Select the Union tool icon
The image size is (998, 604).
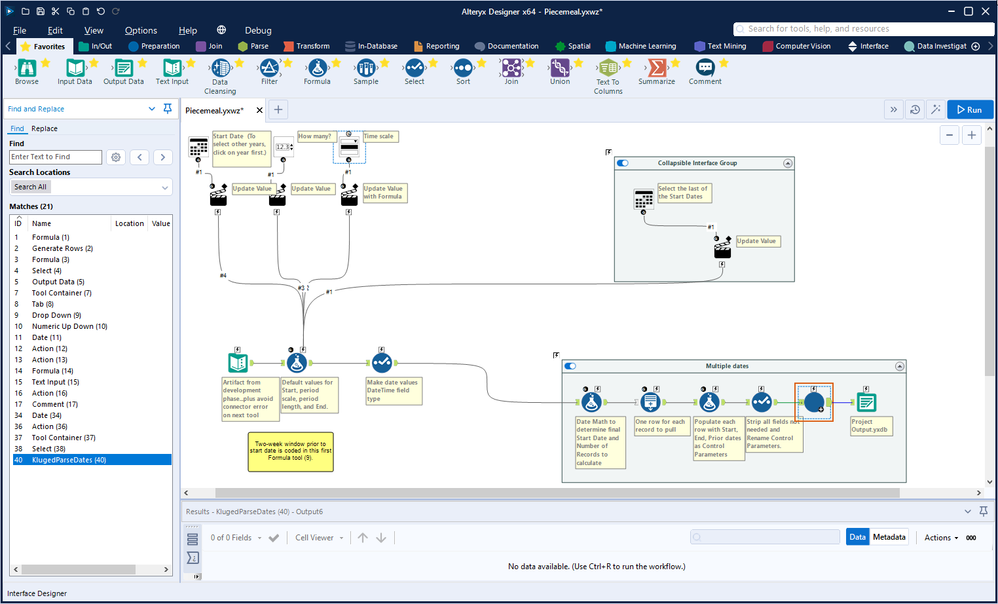pos(560,69)
